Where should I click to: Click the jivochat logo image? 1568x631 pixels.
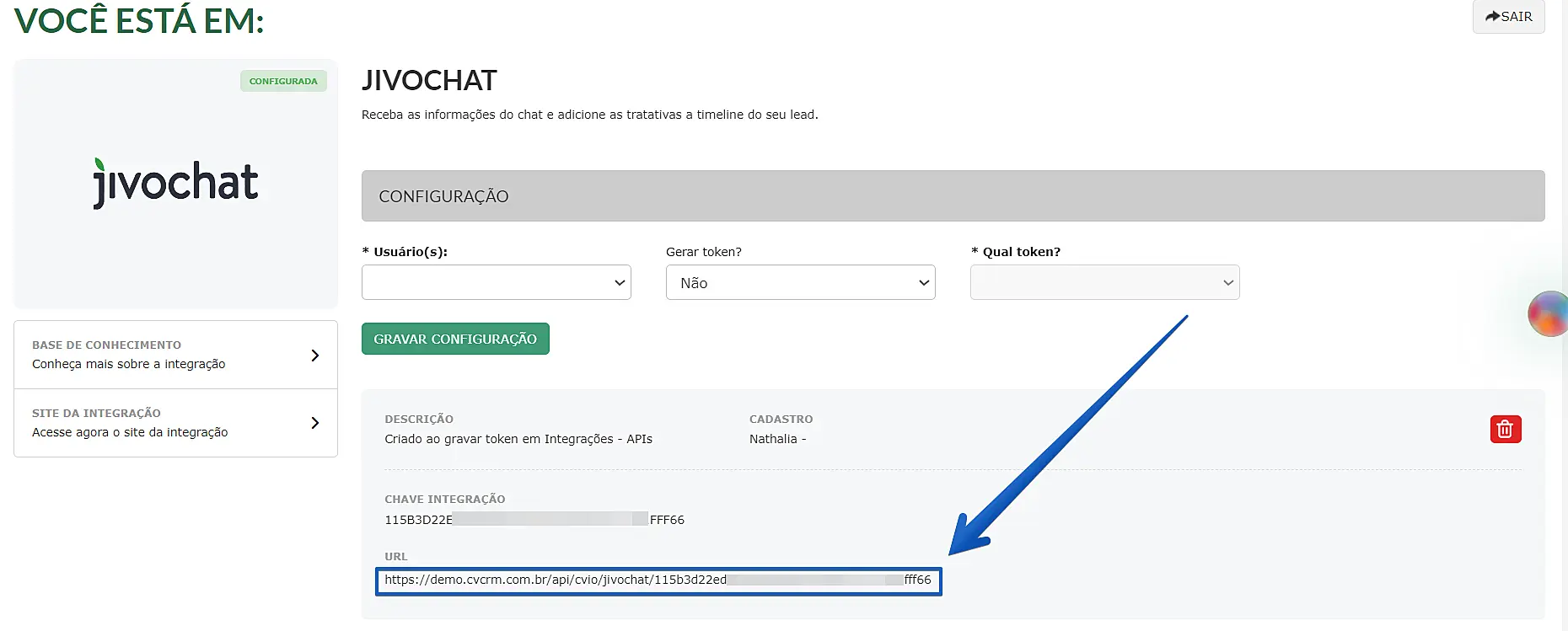[x=175, y=183]
